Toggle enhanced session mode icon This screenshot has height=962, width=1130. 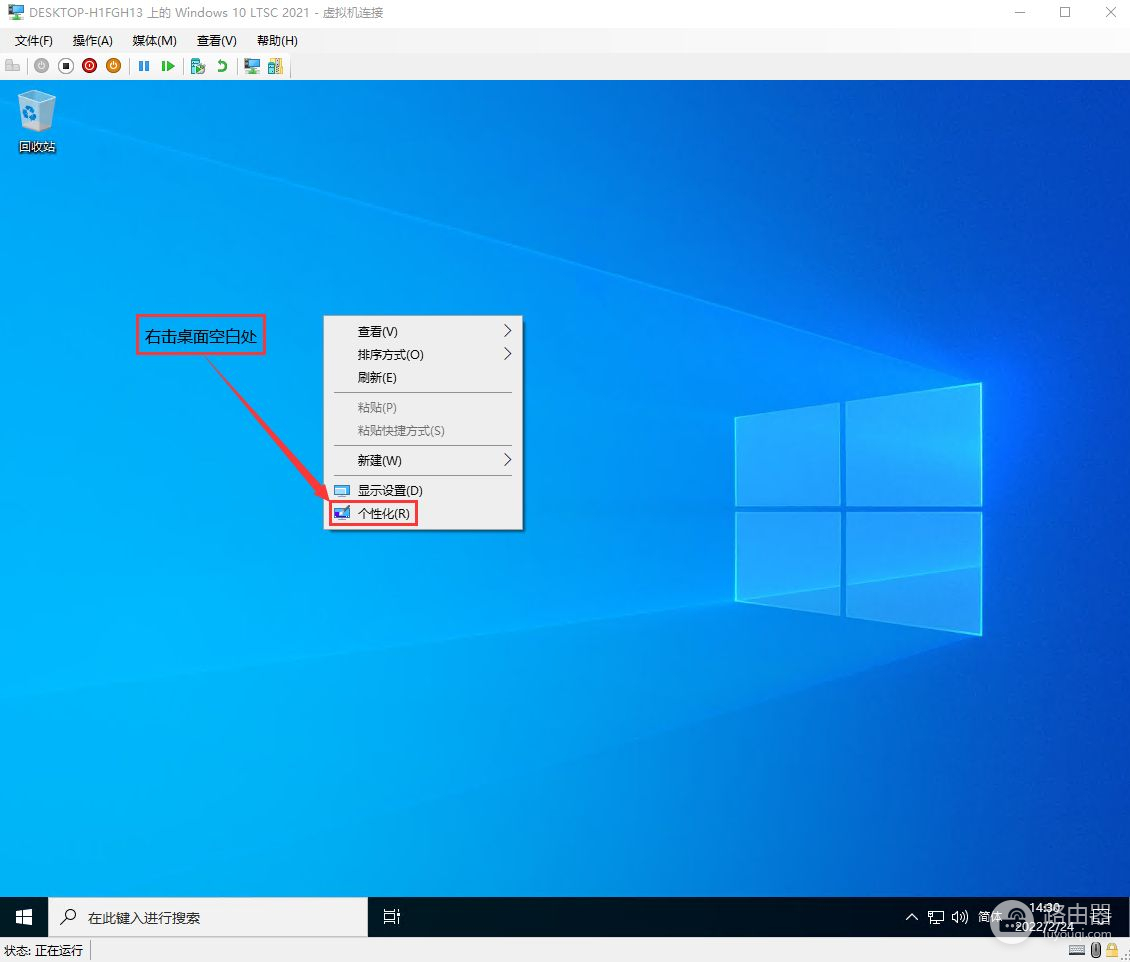[252, 66]
